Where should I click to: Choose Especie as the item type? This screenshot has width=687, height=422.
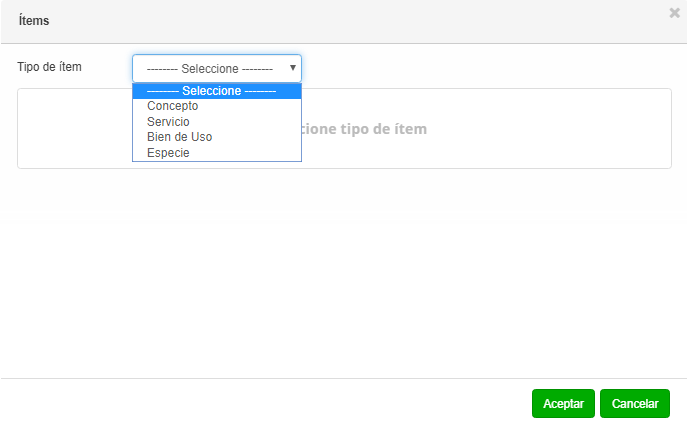pos(168,153)
